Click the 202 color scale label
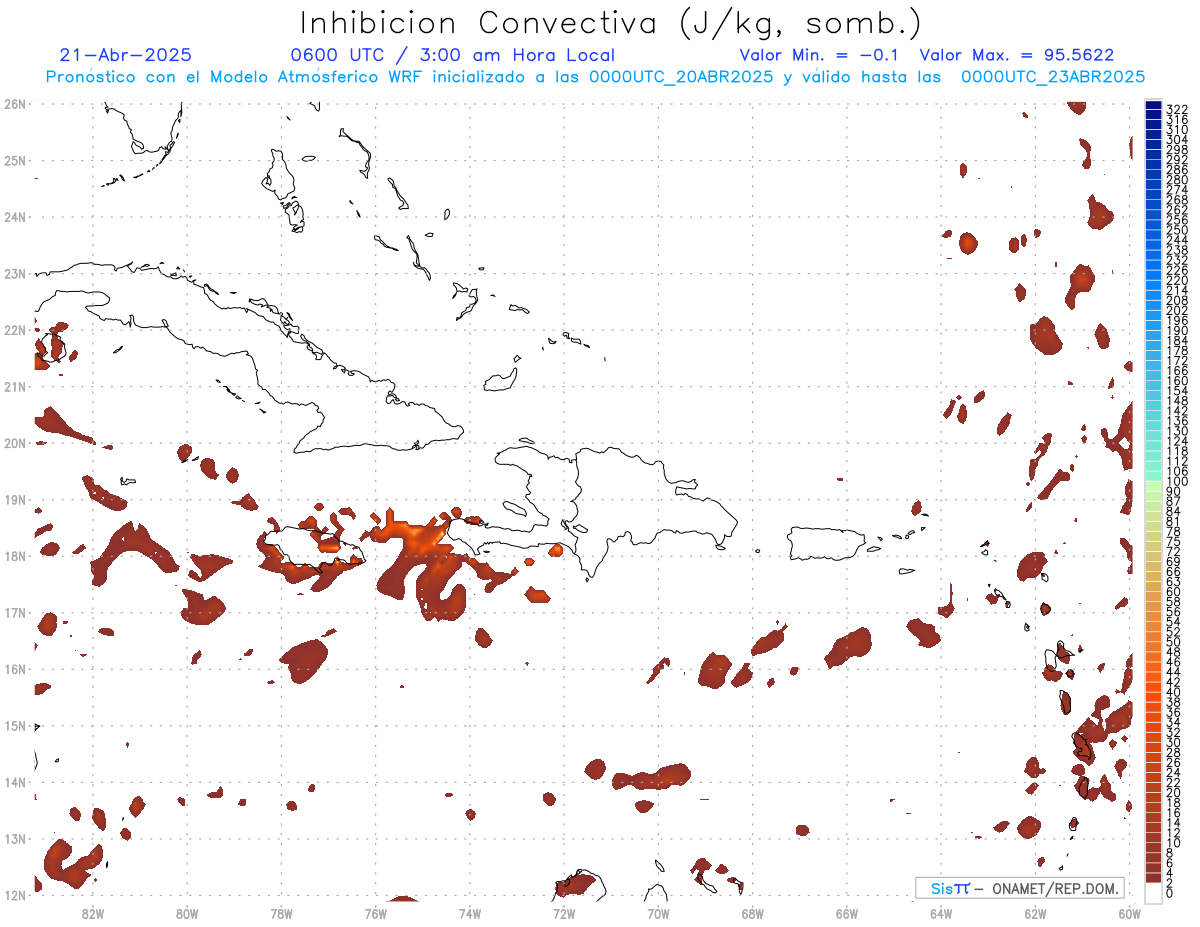1200x927 pixels. tap(1177, 310)
